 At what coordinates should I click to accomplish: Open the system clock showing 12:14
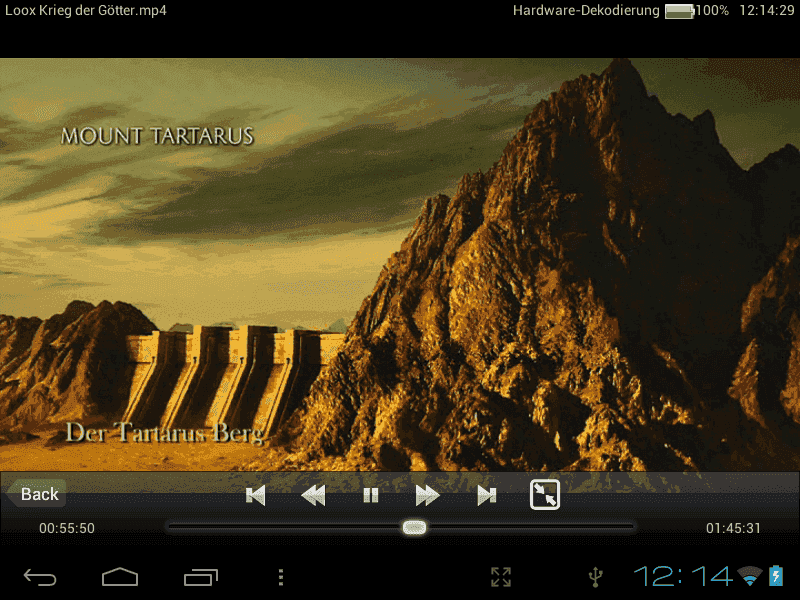(683, 577)
